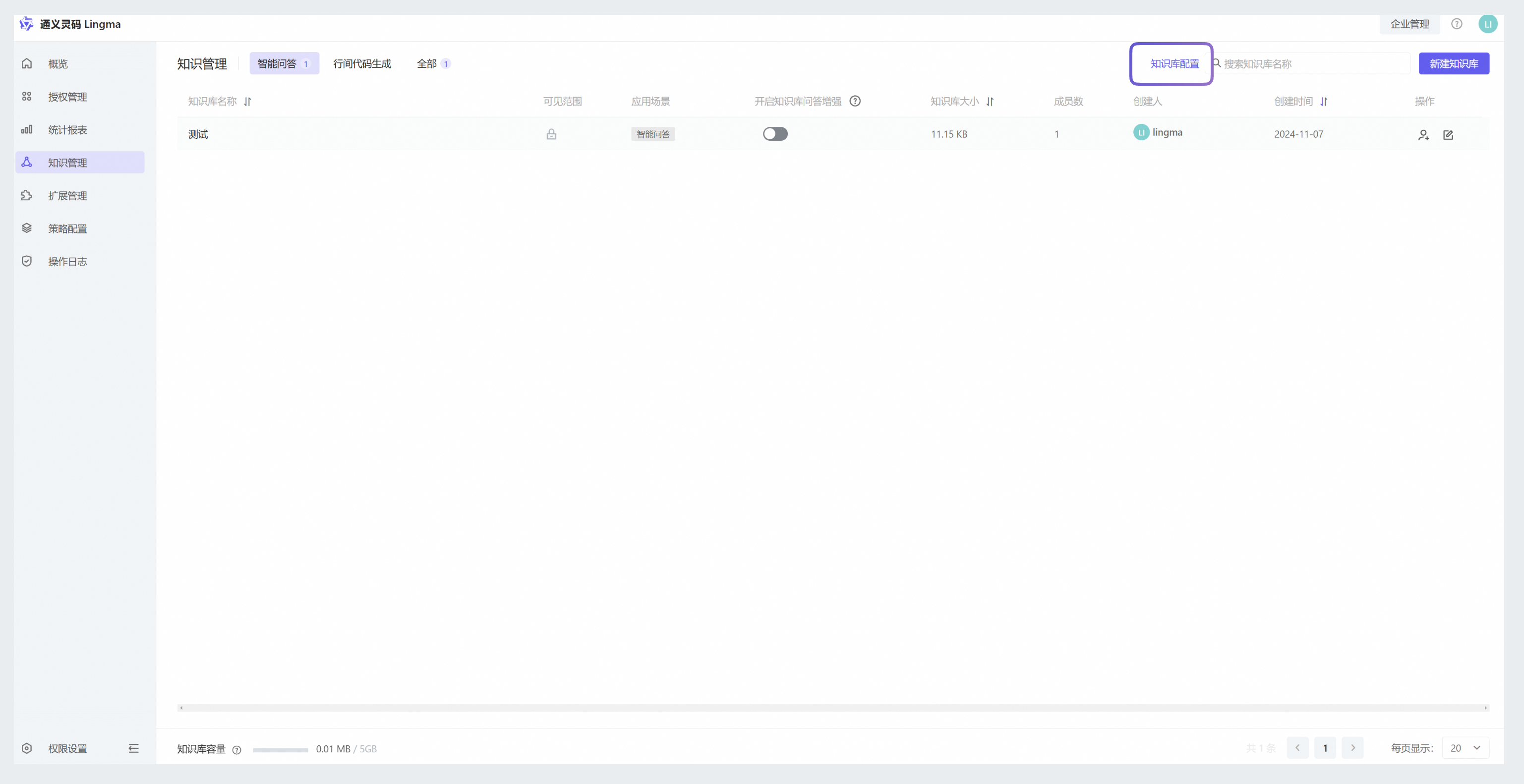Screen dimensions: 1524x784
Task: Open 统计报表 bar chart icon
Action: (27, 129)
